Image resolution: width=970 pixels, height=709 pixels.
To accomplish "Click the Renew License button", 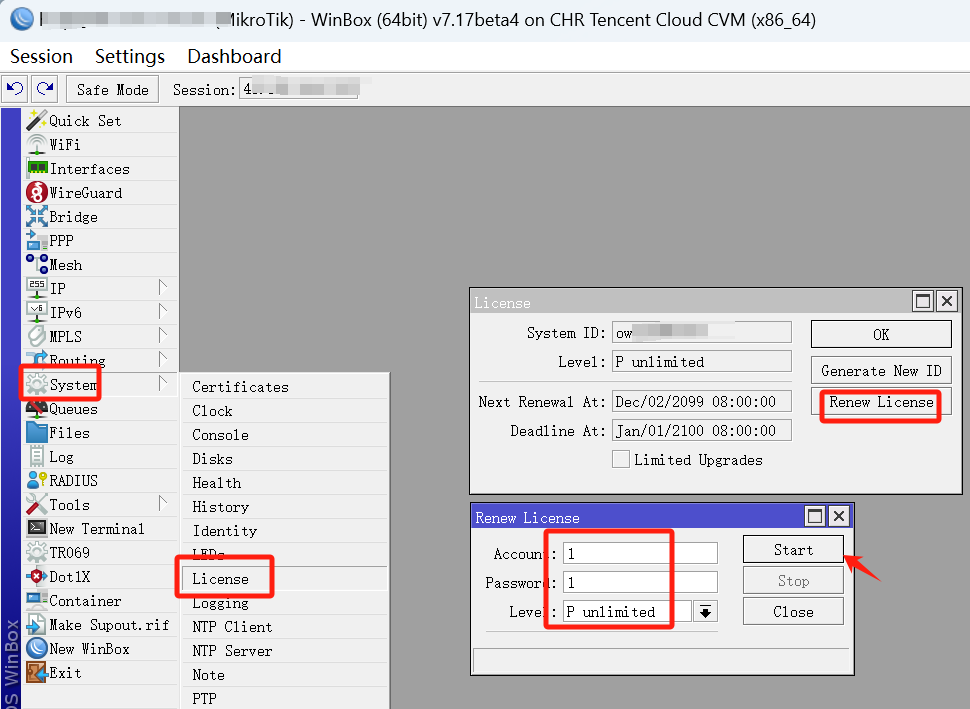I will 881,402.
